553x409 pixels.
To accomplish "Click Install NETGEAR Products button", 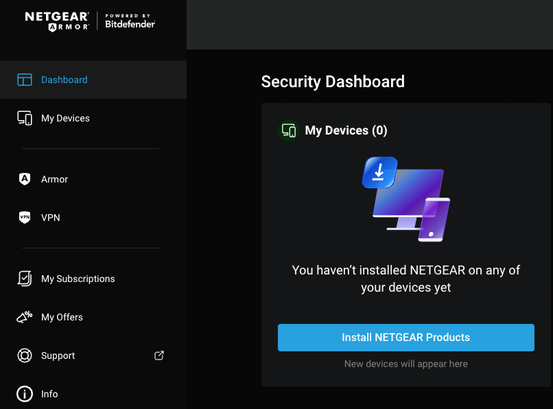I will [x=406, y=337].
